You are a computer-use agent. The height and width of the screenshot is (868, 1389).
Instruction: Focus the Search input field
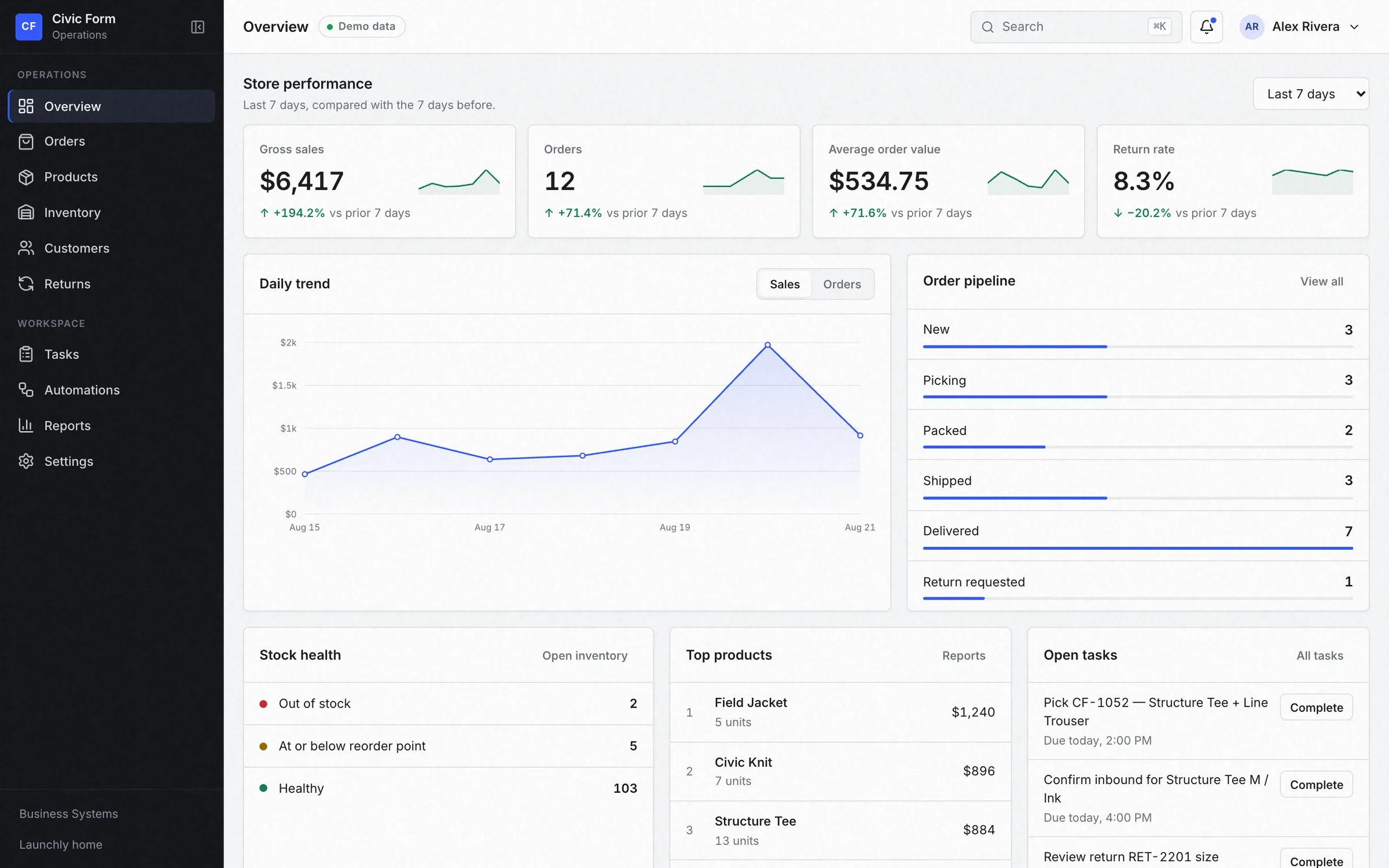tap(1076, 27)
